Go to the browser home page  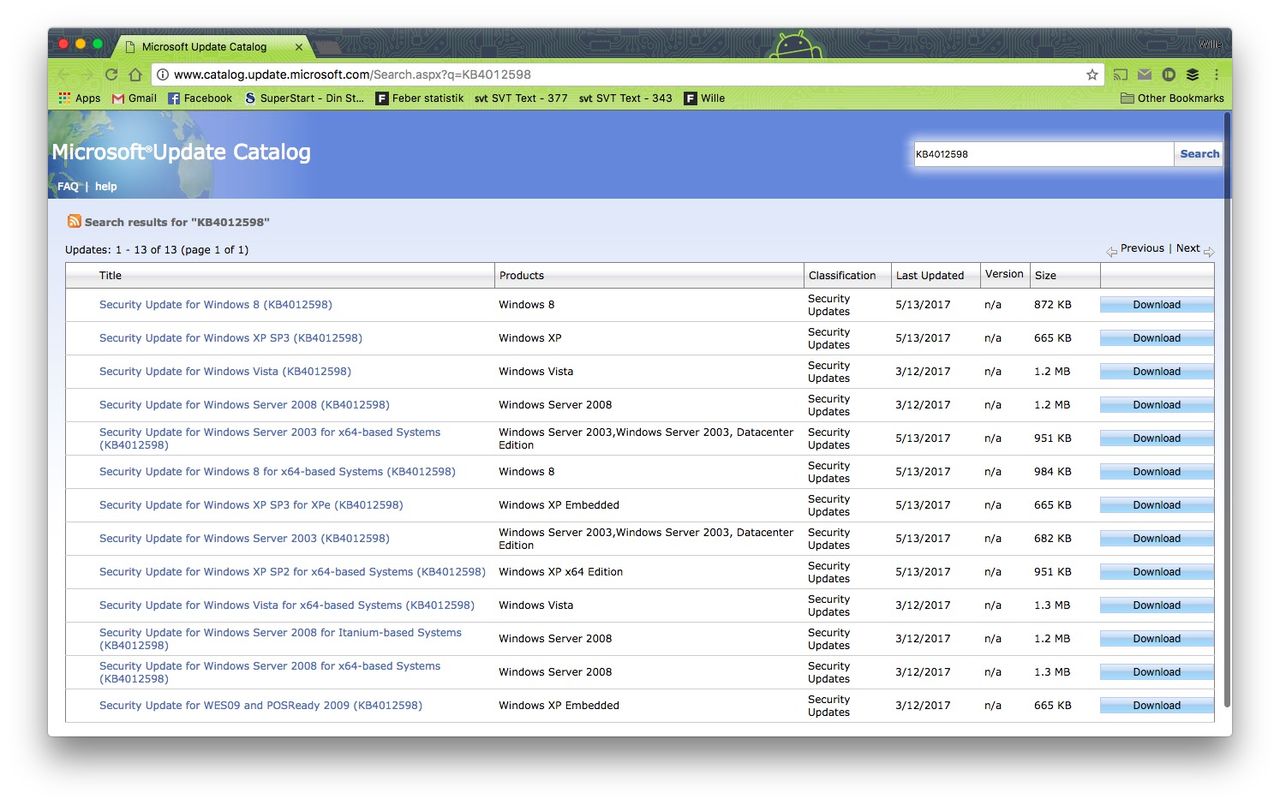pos(135,75)
